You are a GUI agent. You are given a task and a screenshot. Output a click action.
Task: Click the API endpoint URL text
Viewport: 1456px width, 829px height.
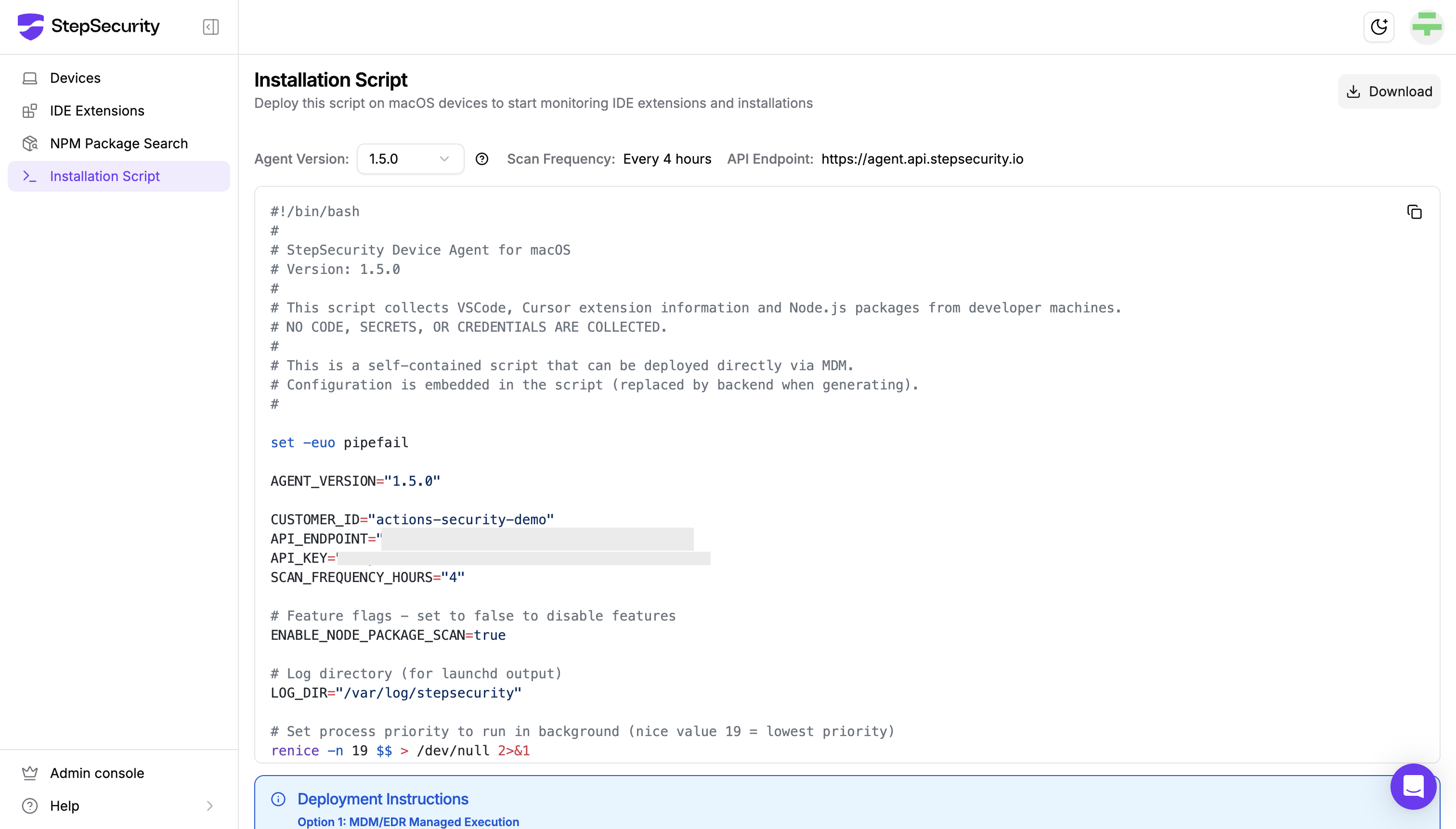pyautogui.click(x=922, y=159)
